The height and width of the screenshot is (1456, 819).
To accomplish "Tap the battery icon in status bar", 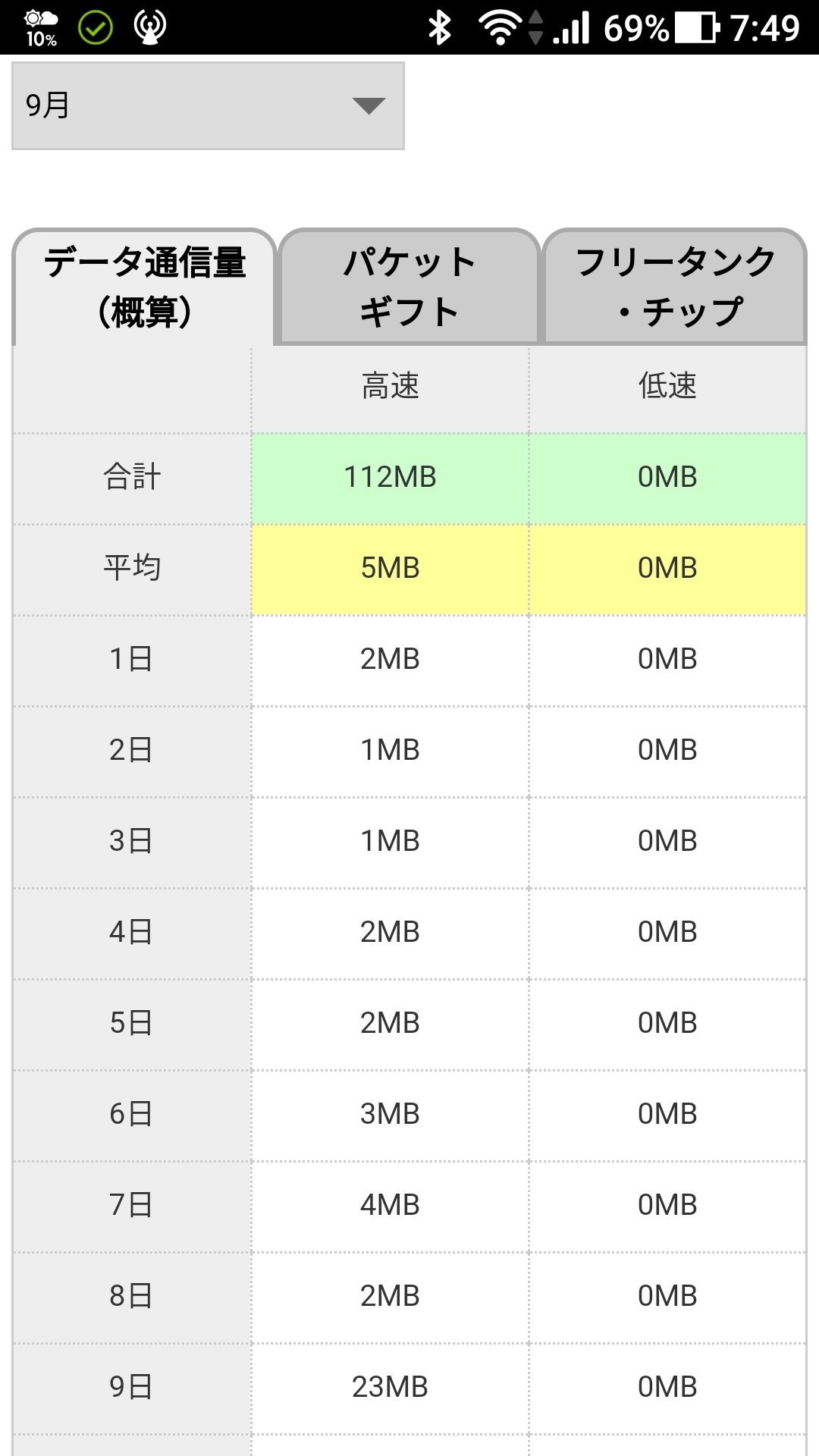I will coord(698,28).
